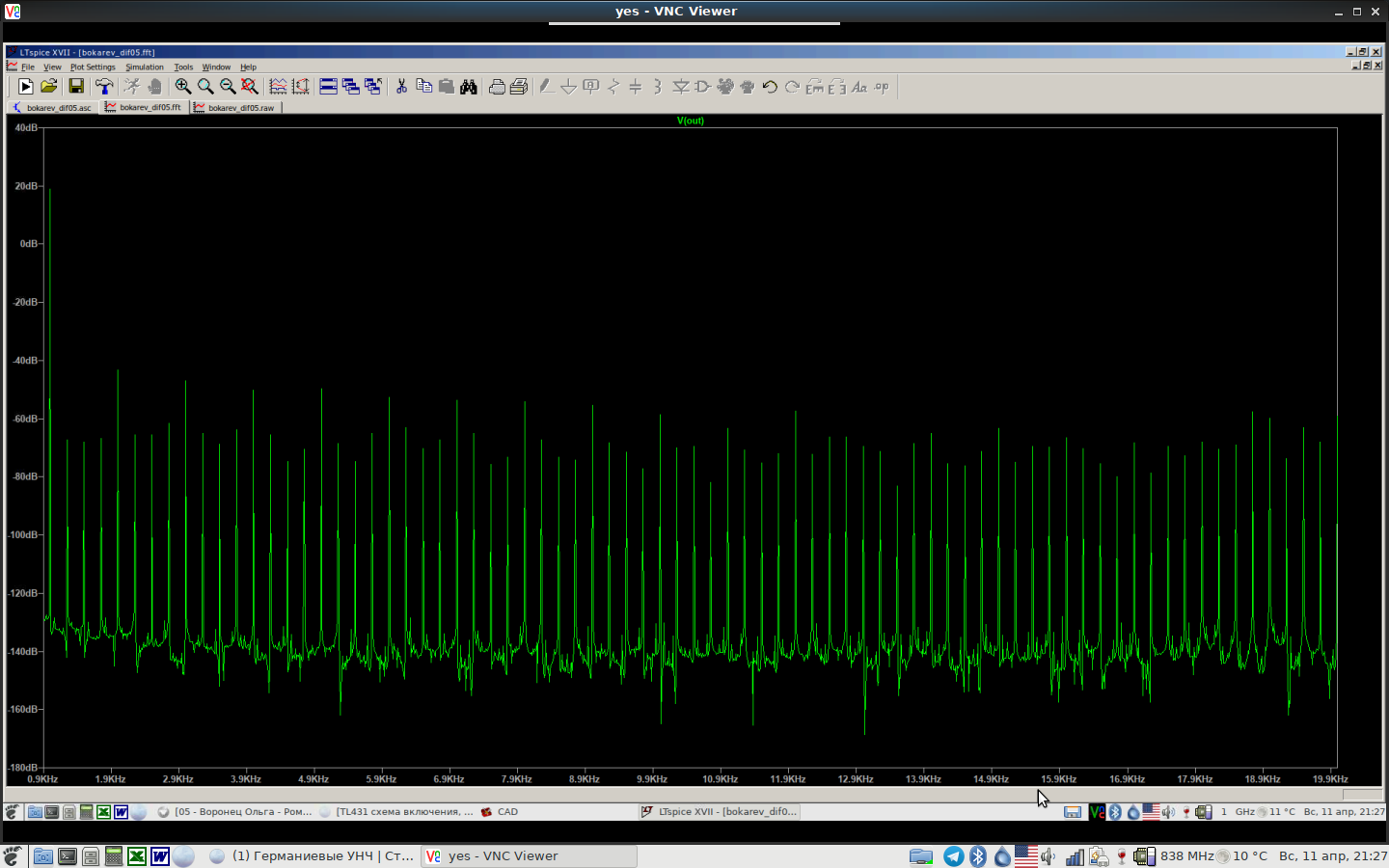Open the Control Panel hammer icon
This screenshot has height=868, width=1389.
[x=104, y=87]
